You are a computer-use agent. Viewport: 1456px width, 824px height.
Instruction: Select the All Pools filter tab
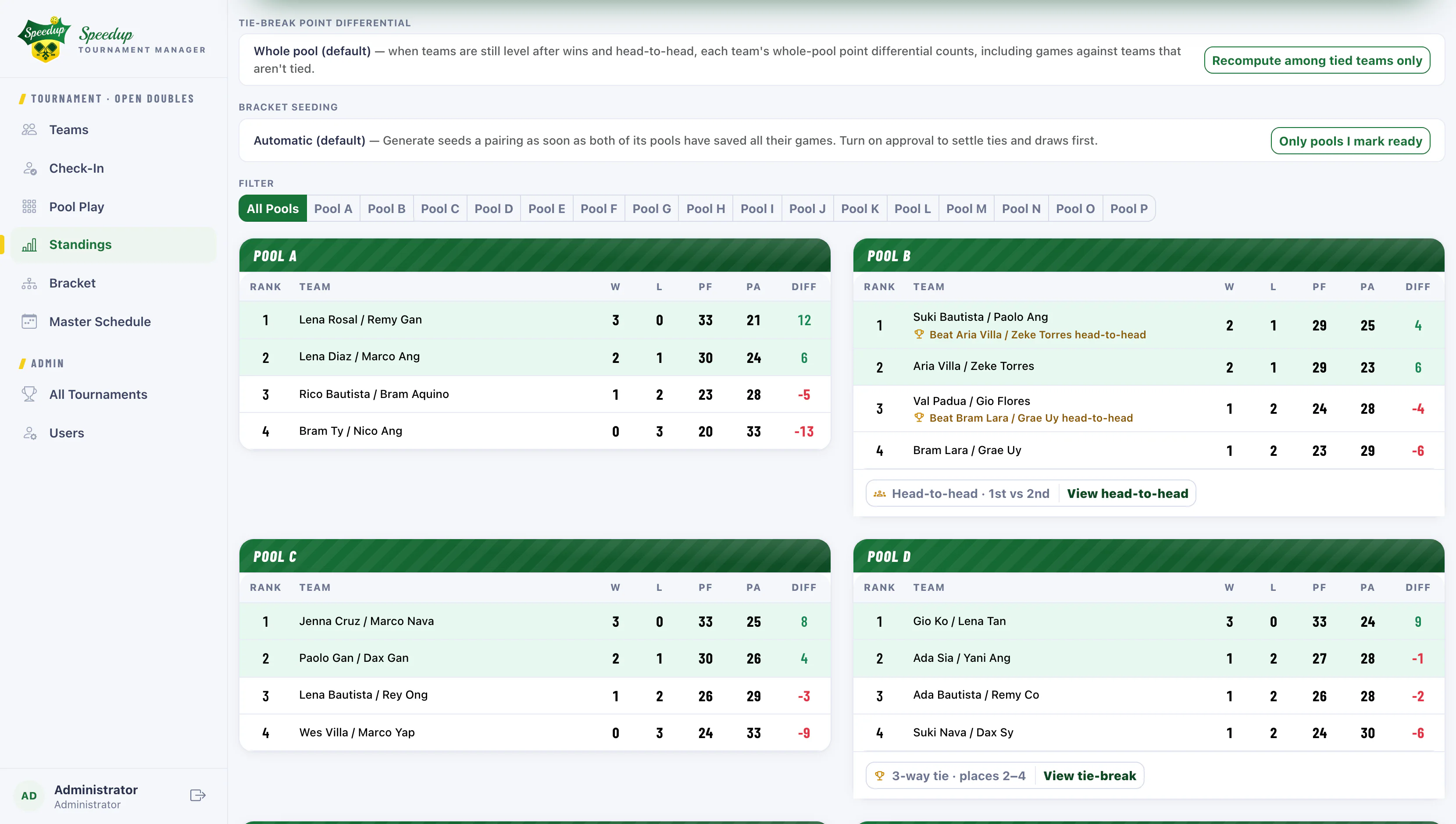click(x=272, y=208)
